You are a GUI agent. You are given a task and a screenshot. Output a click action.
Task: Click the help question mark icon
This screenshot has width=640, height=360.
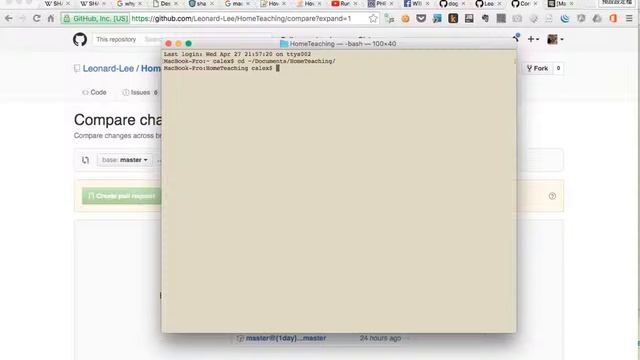(x=552, y=196)
